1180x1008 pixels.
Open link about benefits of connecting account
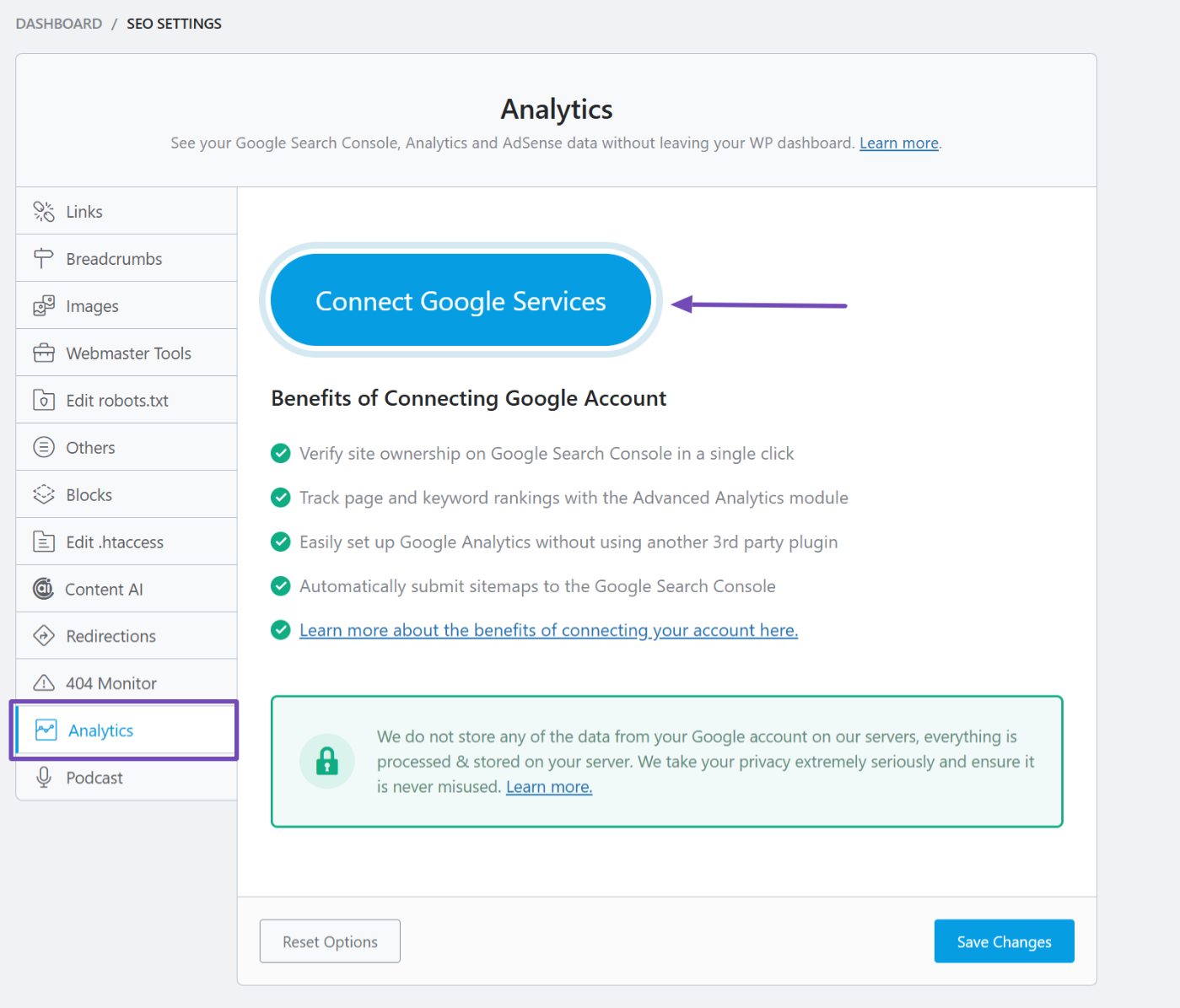(548, 630)
